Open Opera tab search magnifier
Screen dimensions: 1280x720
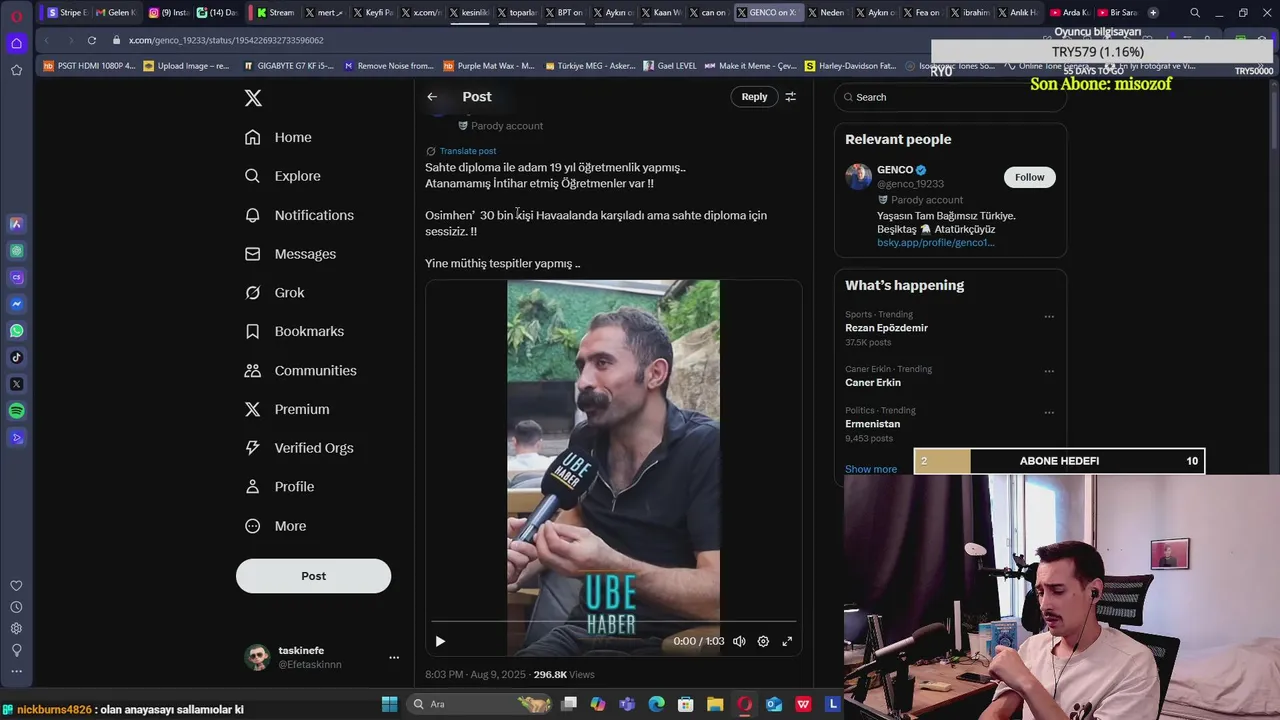[1195, 13]
